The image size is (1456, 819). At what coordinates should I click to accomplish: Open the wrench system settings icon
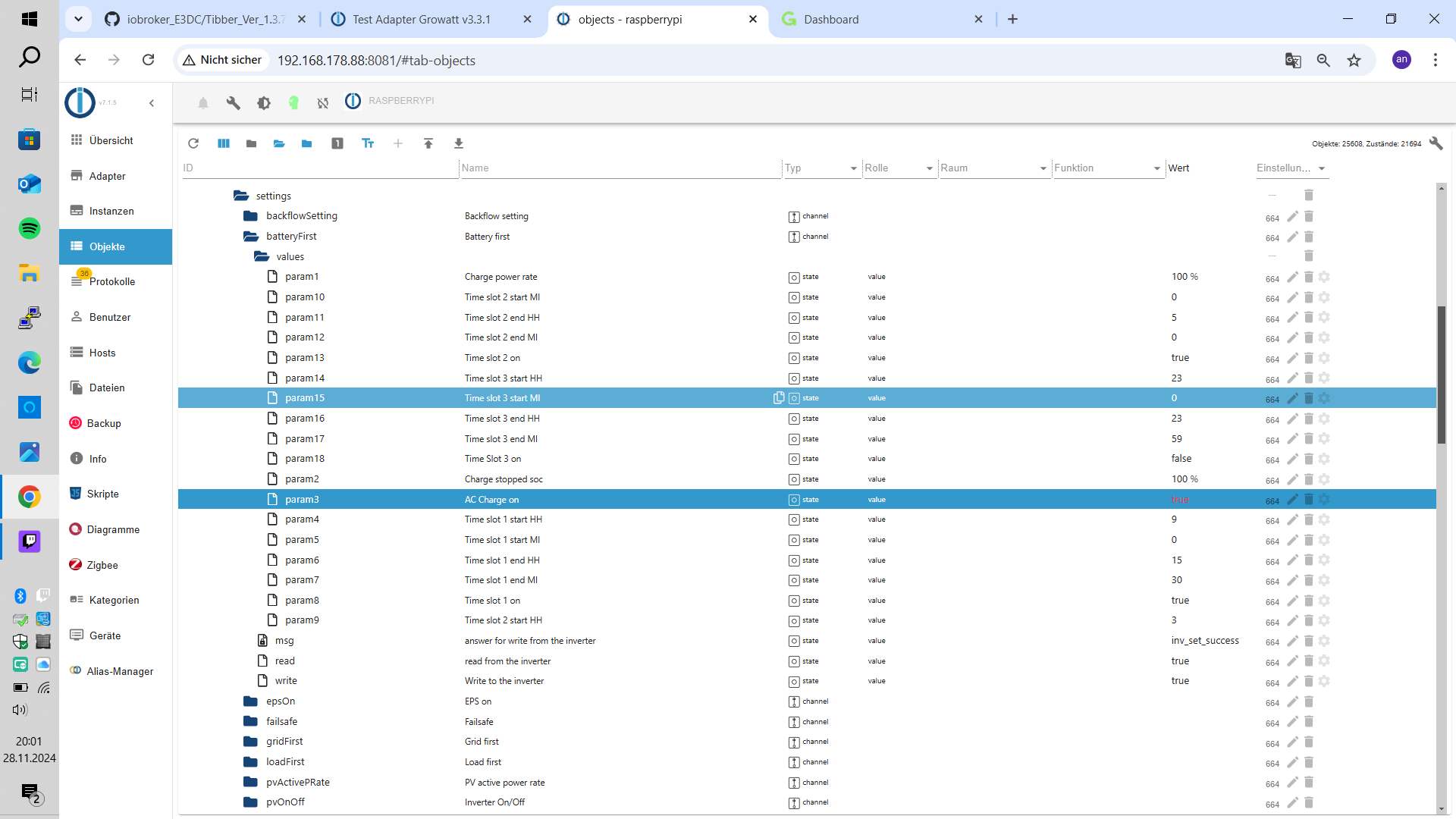[x=233, y=102]
